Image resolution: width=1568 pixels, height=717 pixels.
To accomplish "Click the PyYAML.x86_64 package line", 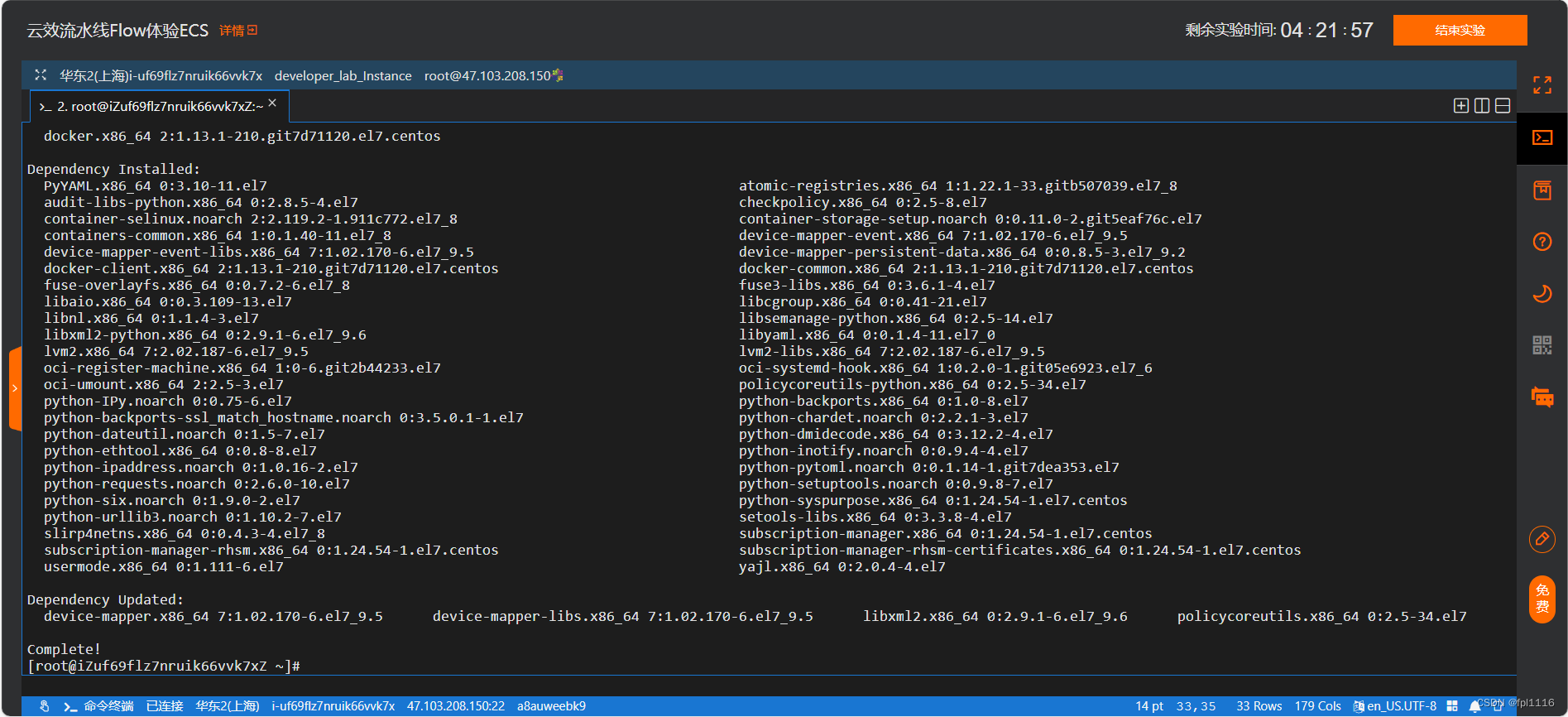I will 156,185.
